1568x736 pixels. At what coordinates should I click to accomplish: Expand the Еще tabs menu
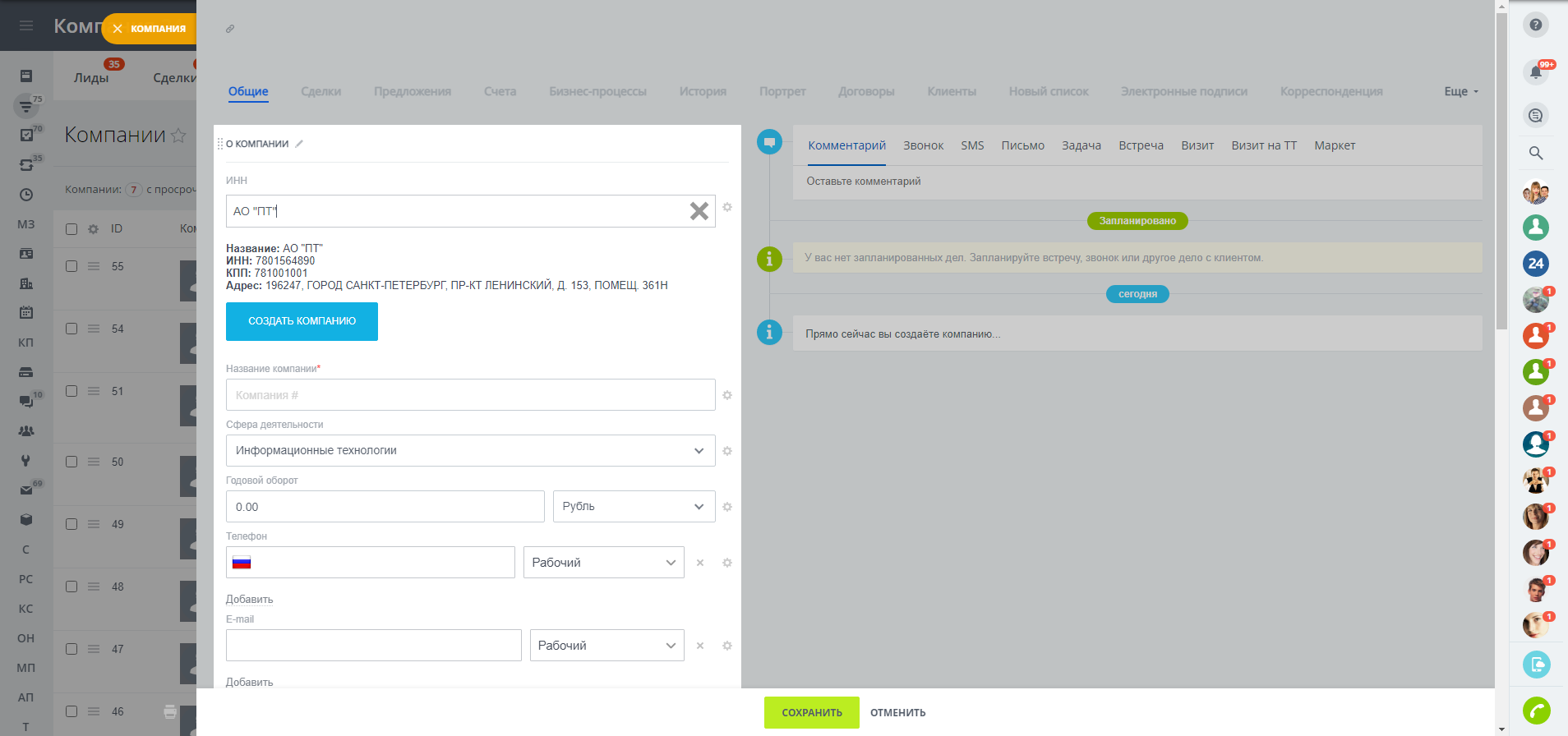point(1461,91)
